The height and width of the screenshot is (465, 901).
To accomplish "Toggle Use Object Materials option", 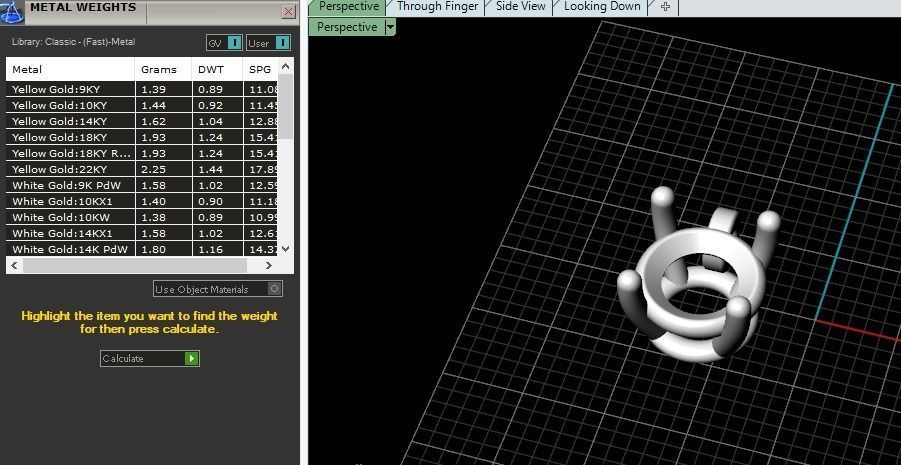I will [218, 289].
